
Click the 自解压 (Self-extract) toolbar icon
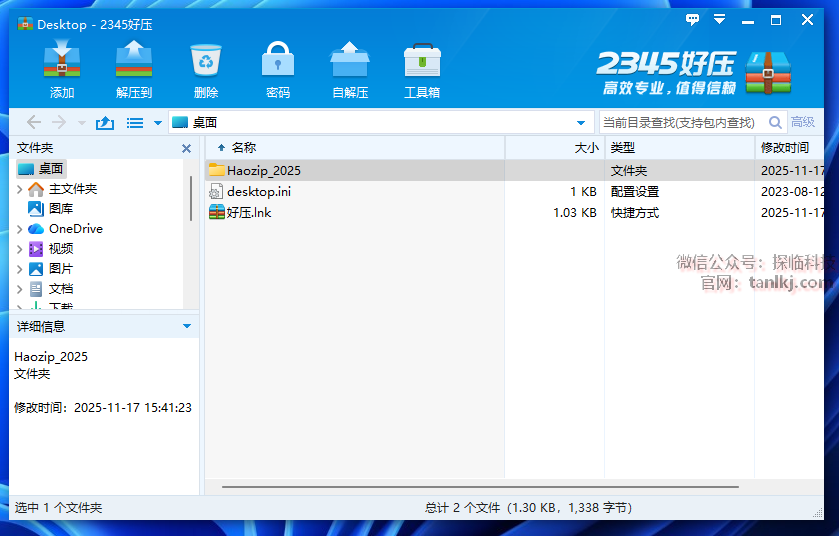350,60
